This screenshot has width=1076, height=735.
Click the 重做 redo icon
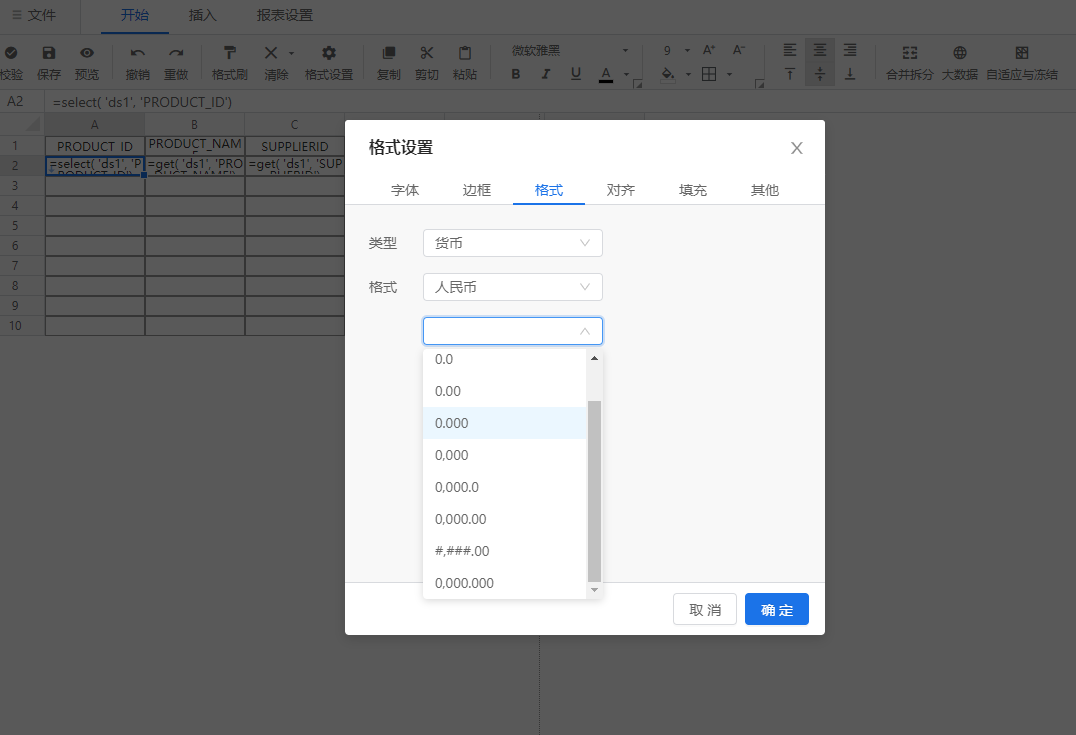(x=176, y=53)
